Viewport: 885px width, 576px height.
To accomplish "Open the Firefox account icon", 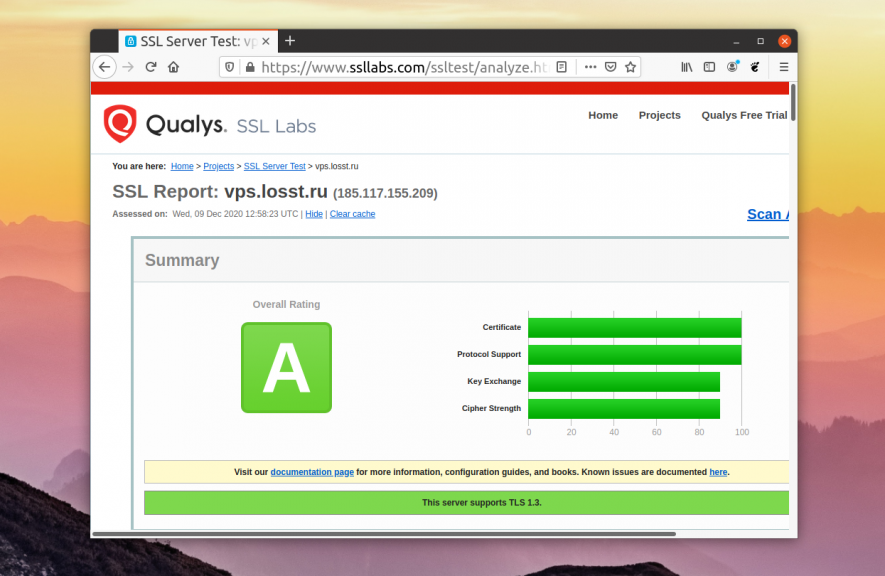I will (732, 67).
